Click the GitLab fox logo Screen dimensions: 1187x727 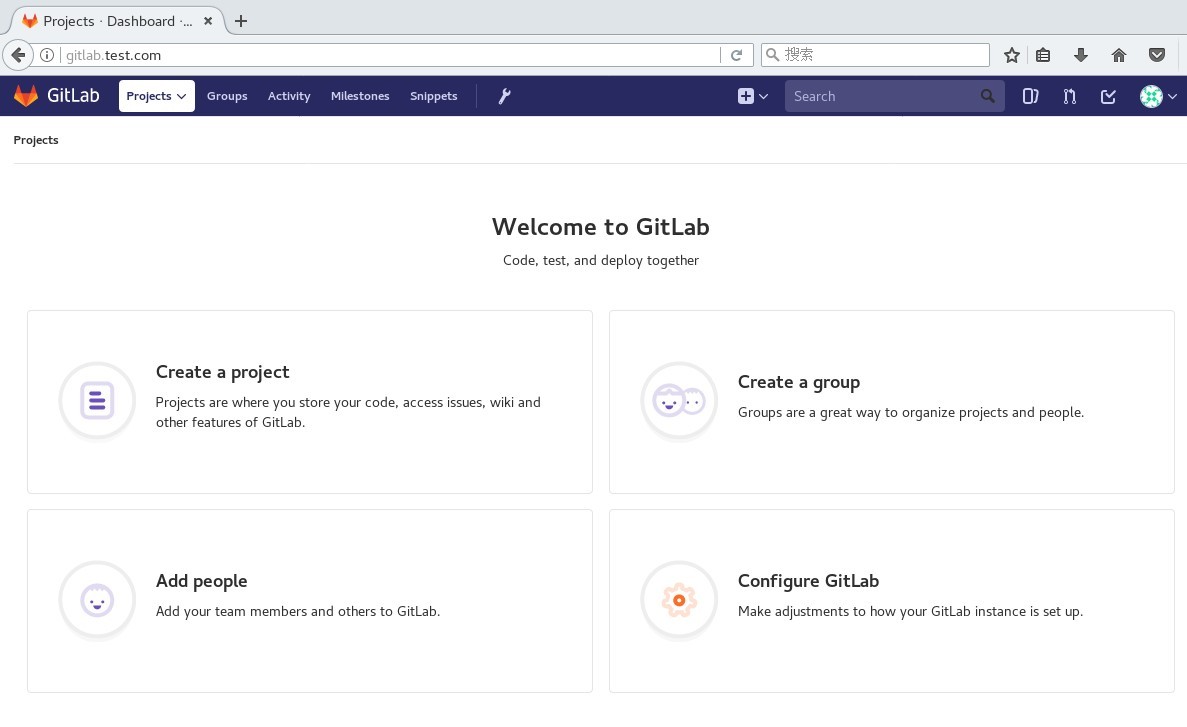point(26,96)
